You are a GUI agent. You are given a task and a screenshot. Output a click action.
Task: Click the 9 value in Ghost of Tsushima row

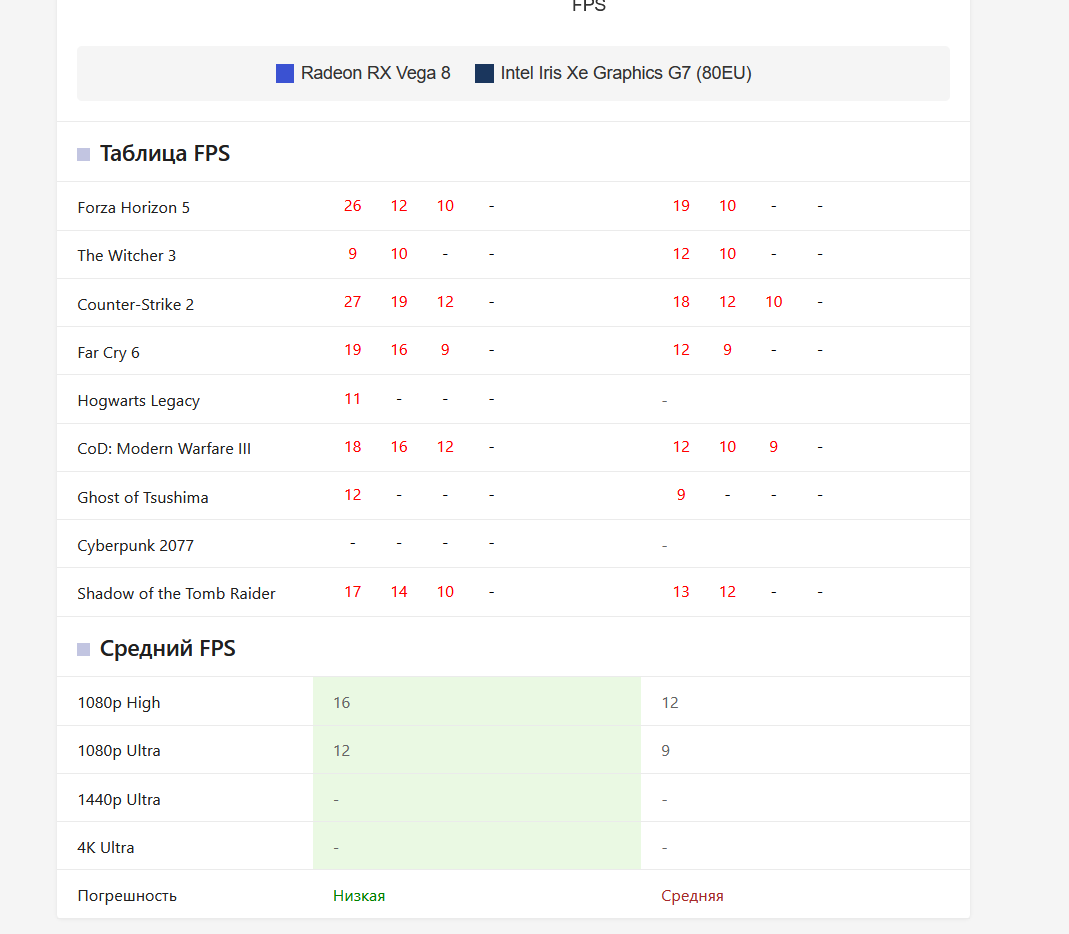pos(681,495)
